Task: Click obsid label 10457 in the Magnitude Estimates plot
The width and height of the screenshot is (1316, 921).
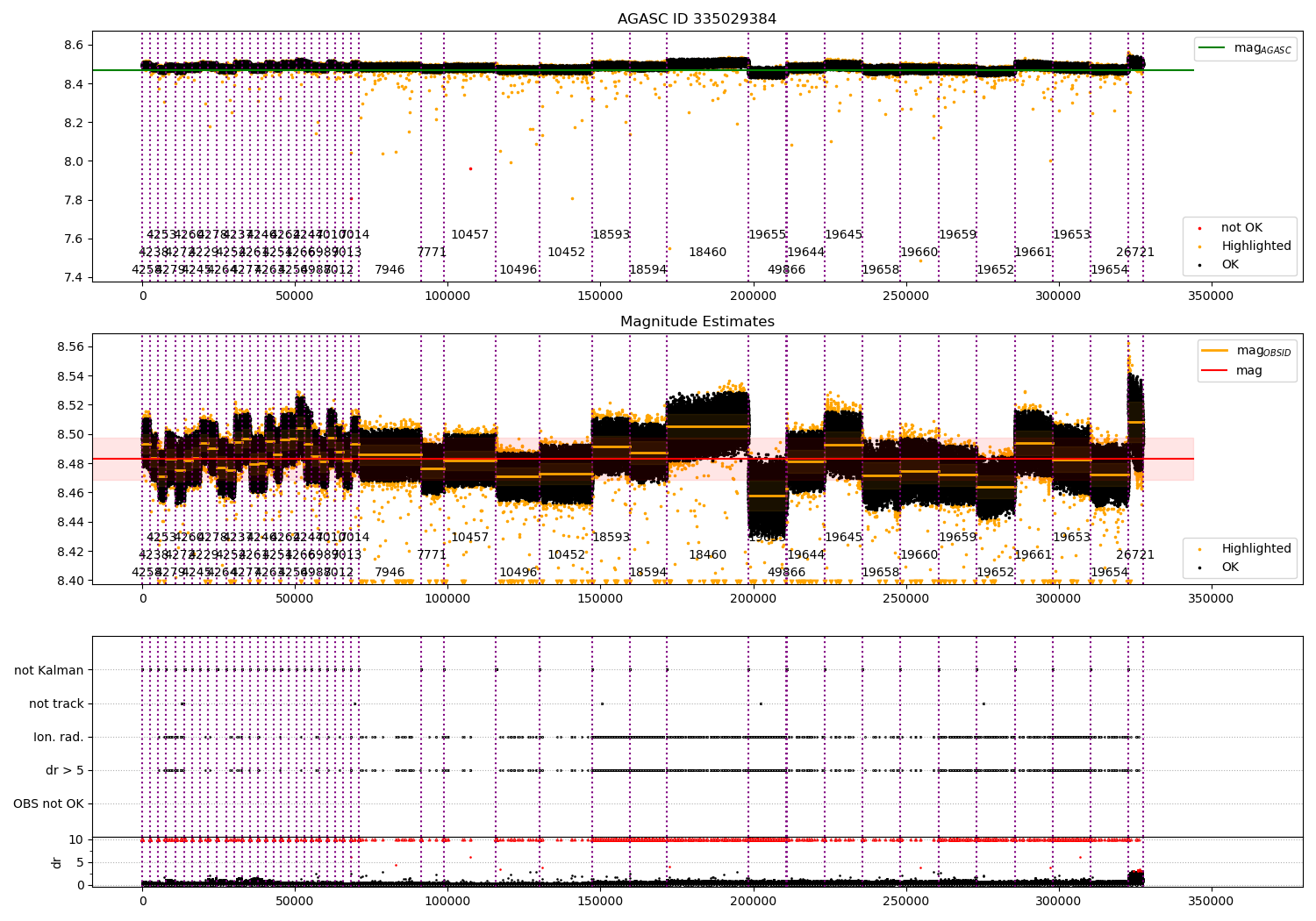Action: pos(469,537)
